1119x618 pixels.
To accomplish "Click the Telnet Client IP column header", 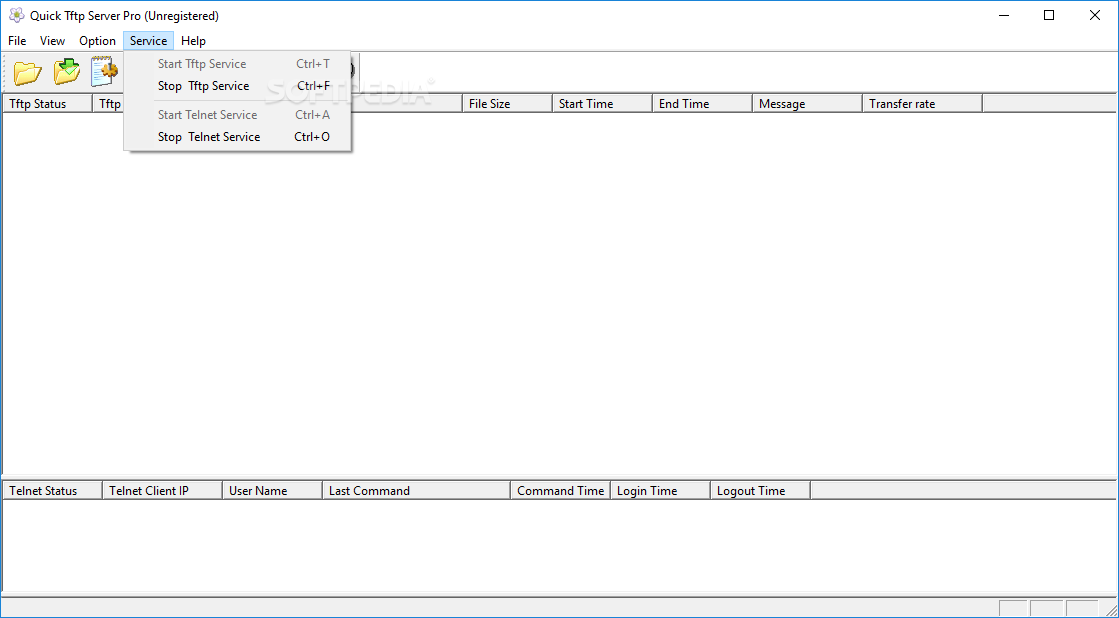I will coord(163,490).
